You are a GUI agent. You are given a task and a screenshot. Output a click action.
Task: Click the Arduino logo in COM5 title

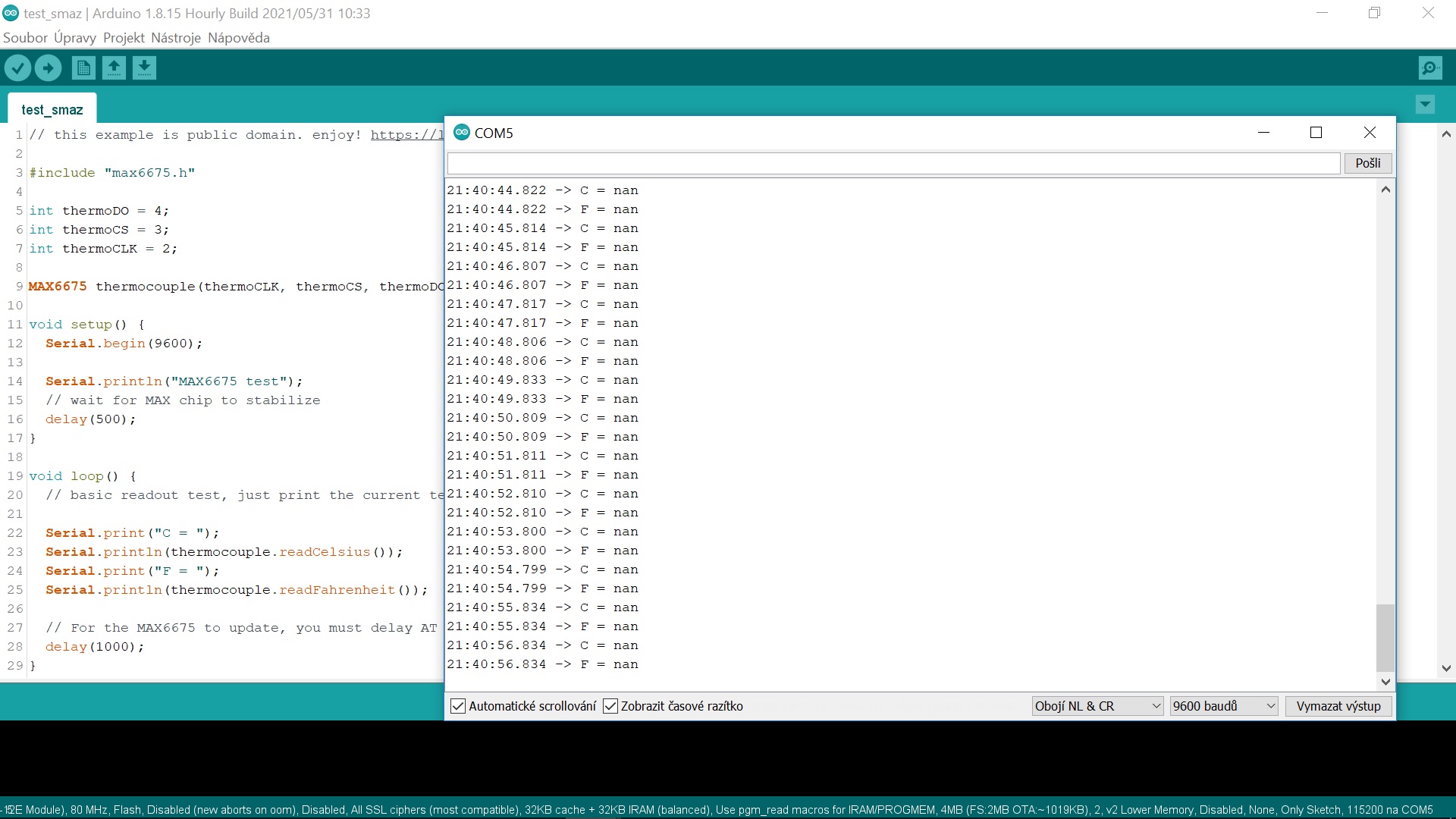click(461, 133)
